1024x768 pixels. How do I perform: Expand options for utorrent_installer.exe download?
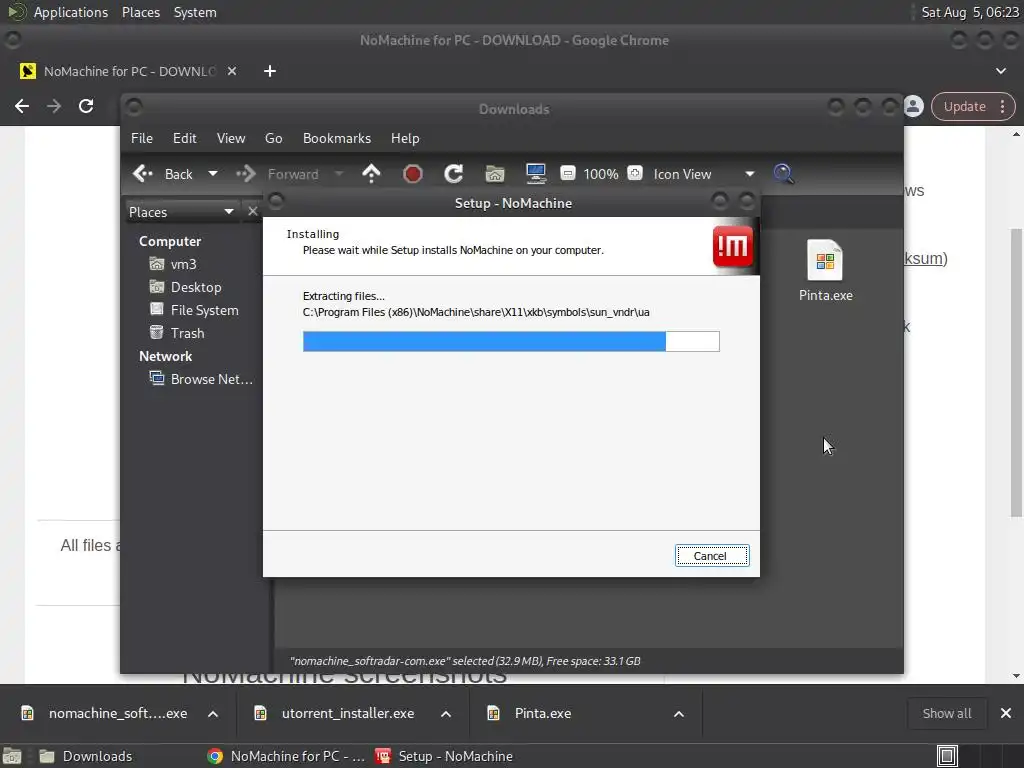[x=446, y=714]
